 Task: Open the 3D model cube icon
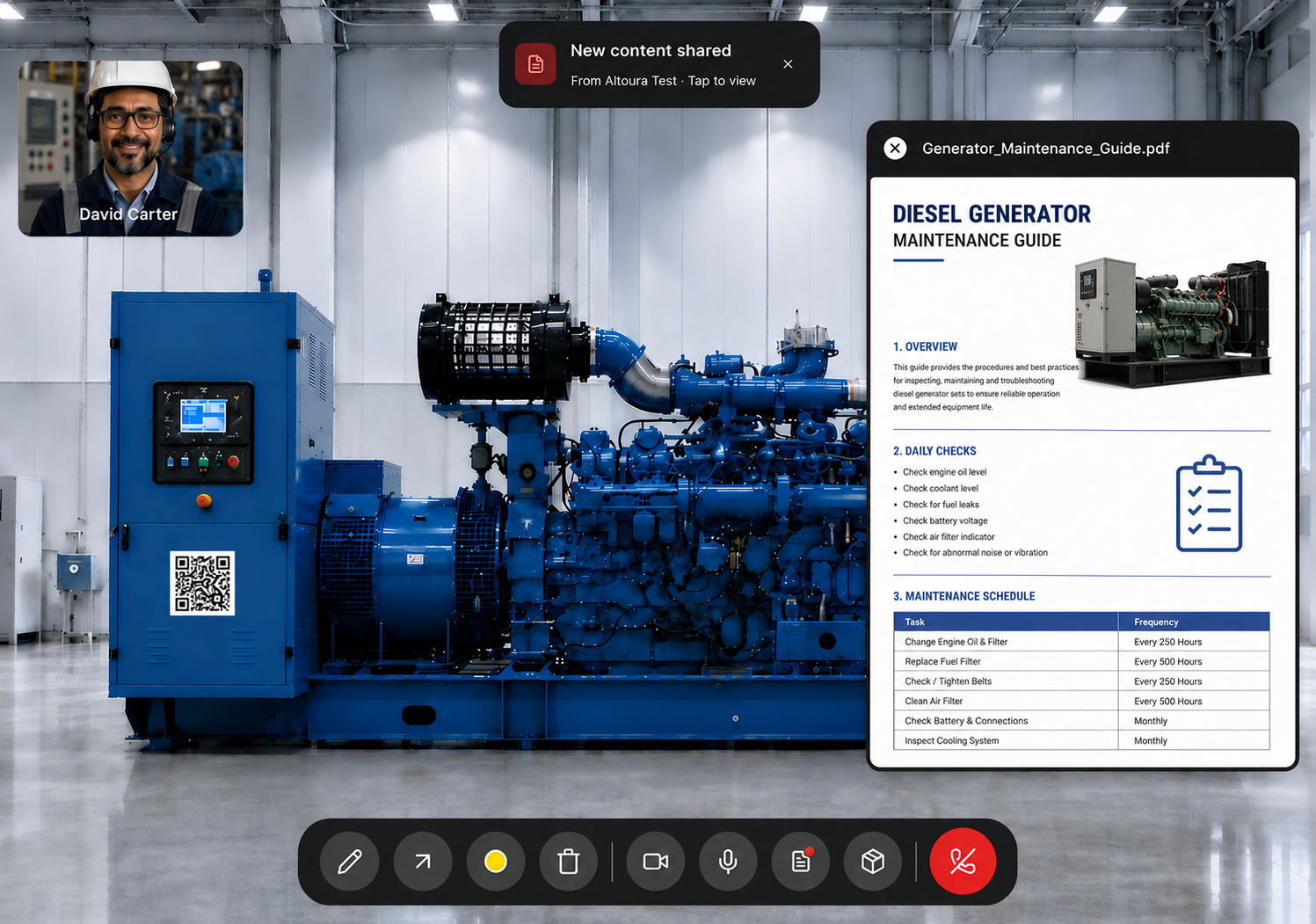(x=873, y=862)
